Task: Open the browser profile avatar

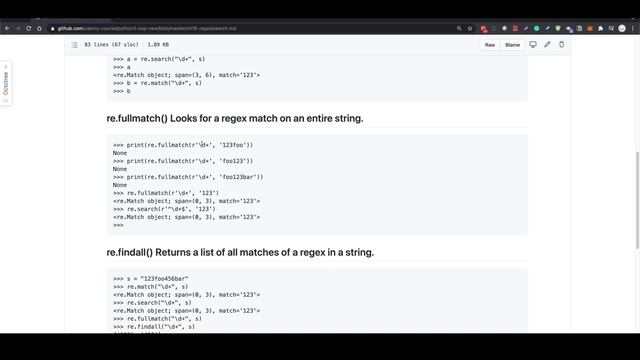Action: coord(622,29)
